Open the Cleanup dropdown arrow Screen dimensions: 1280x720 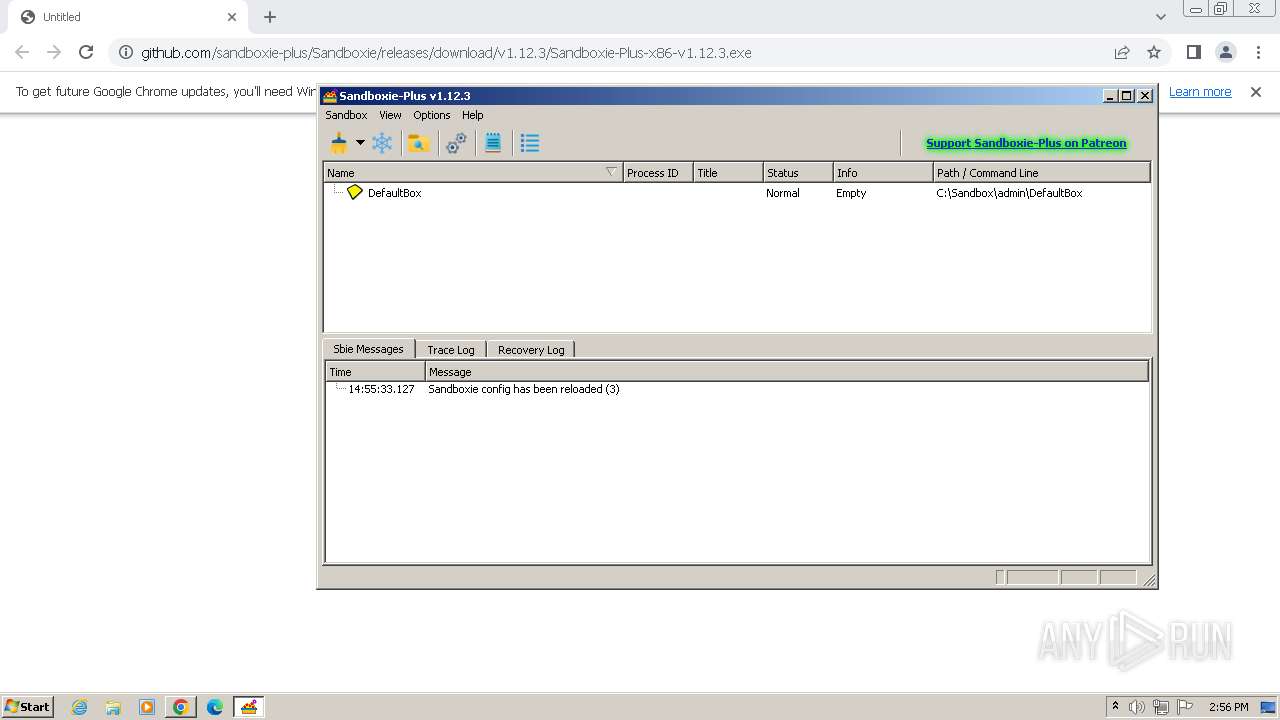click(360, 143)
